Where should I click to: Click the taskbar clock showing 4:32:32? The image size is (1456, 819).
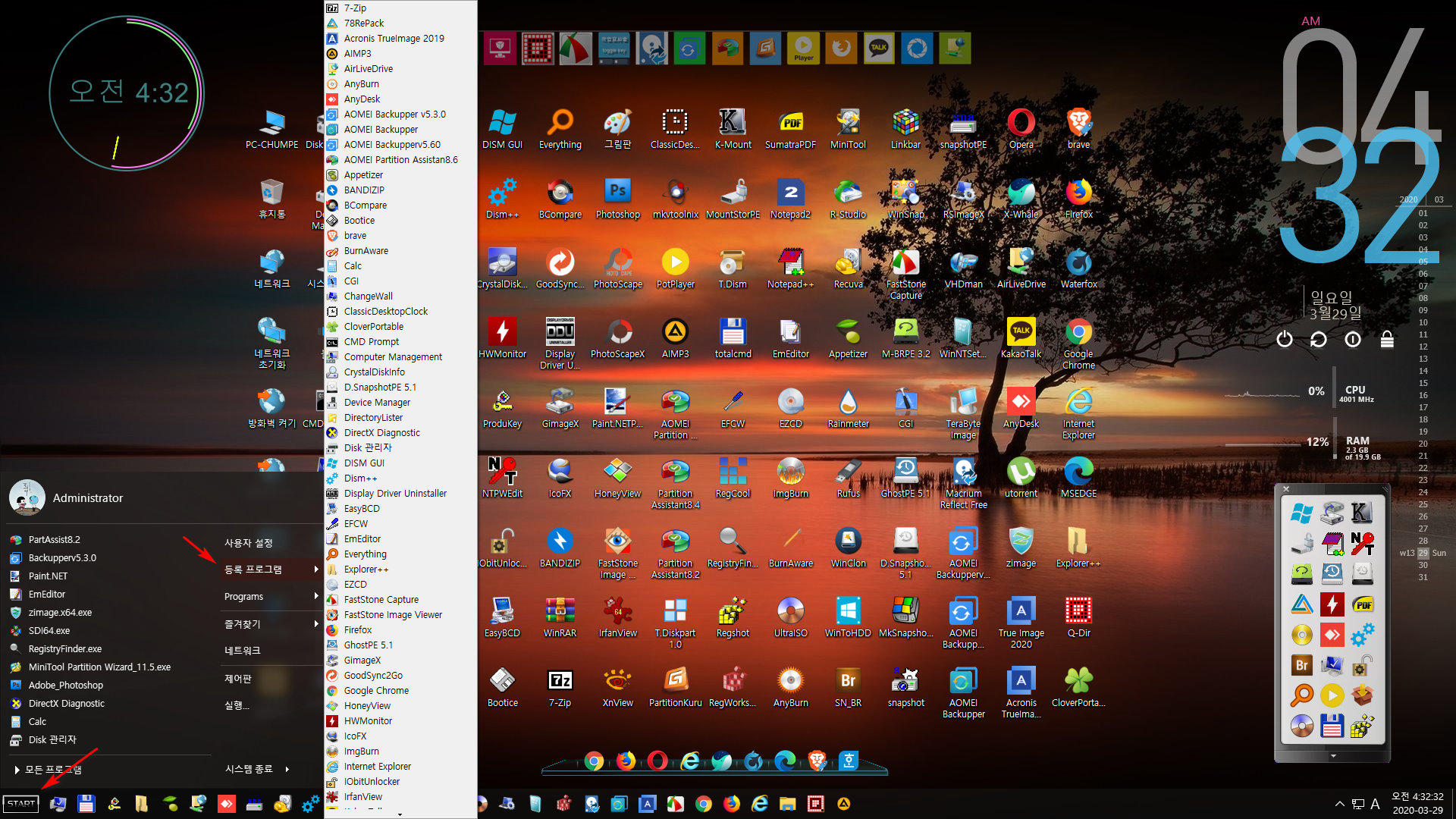click(x=1417, y=803)
